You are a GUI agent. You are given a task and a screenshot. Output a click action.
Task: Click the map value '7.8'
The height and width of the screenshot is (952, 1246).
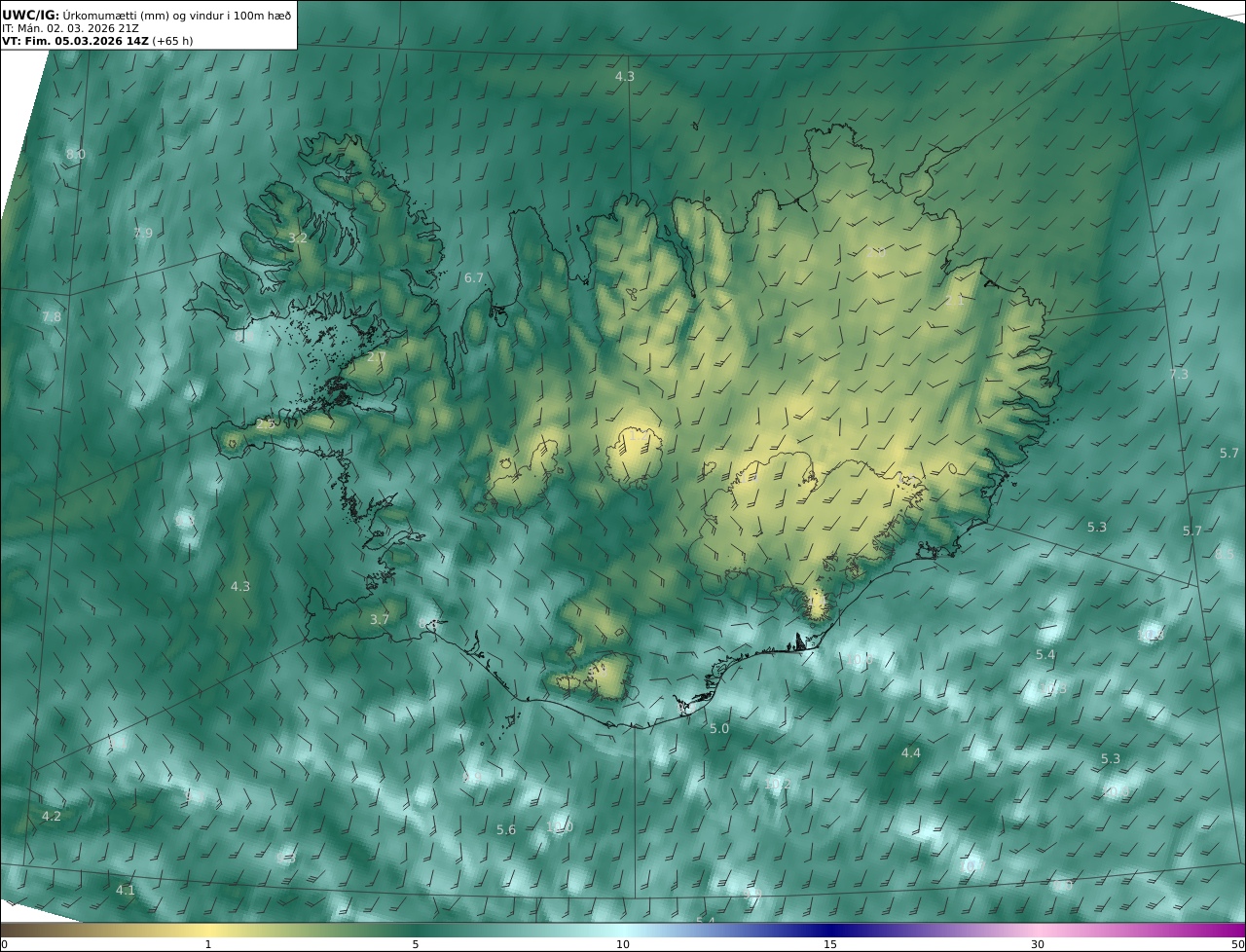pos(52,317)
